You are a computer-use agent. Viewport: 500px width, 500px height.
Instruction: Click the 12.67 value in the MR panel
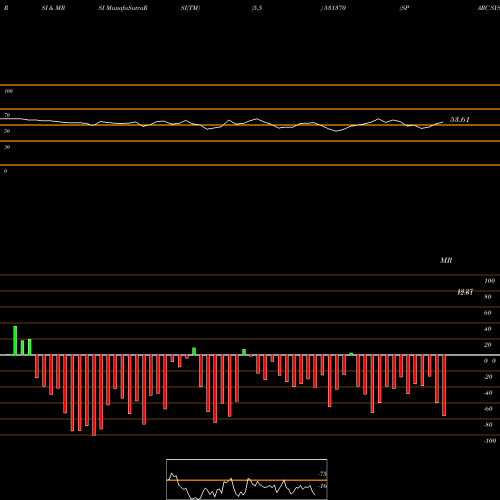click(x=465, y=292)
